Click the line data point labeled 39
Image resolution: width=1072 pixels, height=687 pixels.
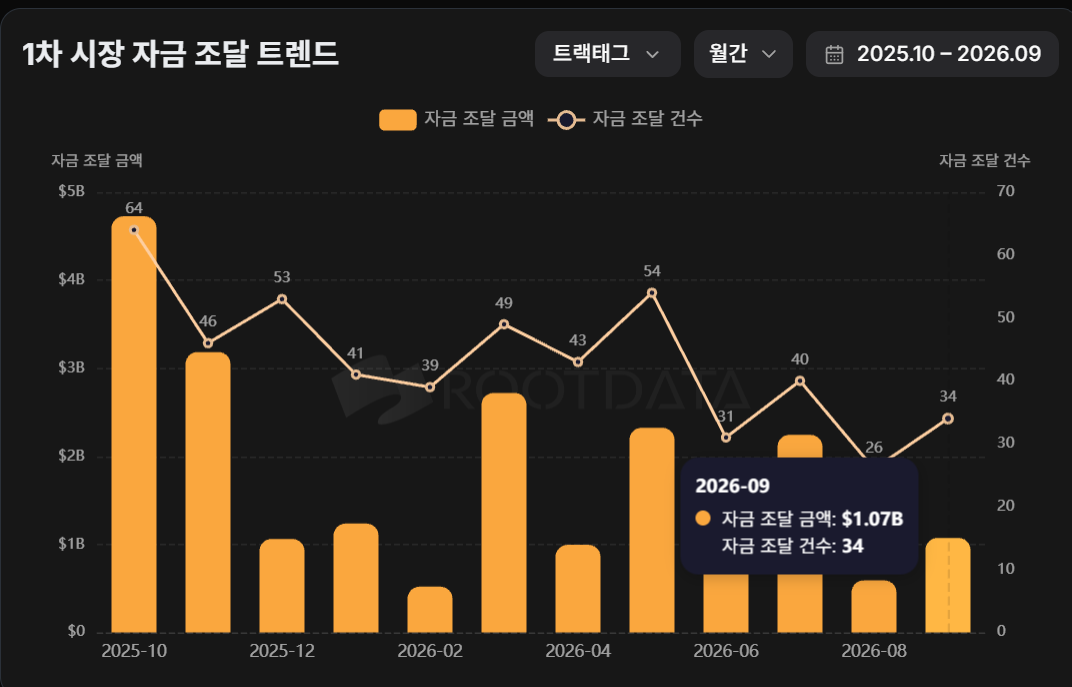pos(430,387)
